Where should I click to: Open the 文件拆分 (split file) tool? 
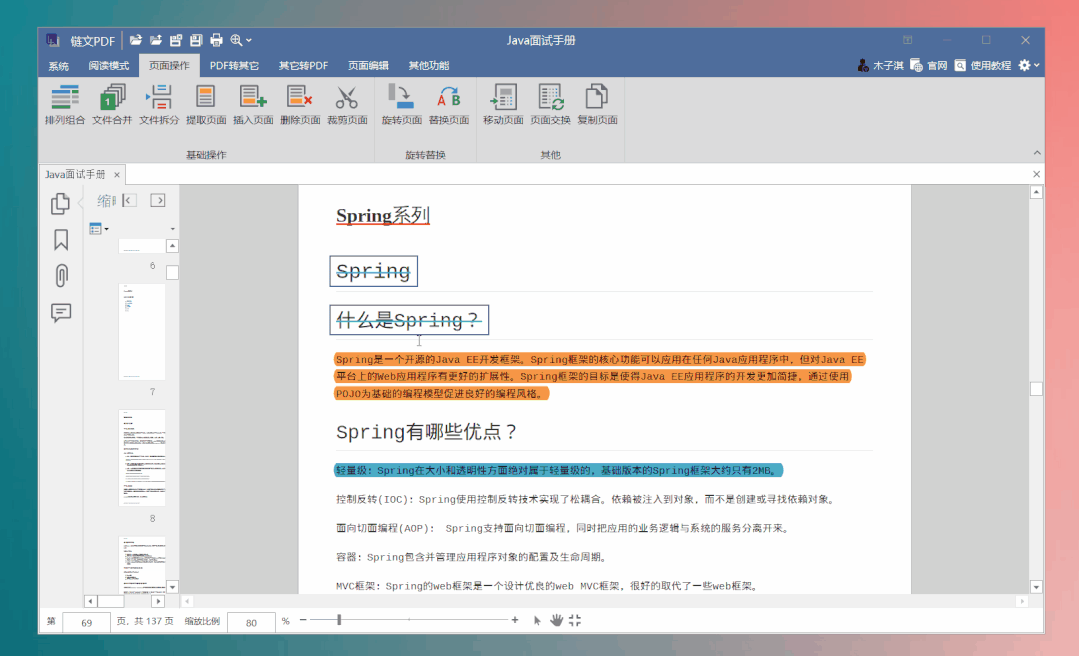point(158,105)
